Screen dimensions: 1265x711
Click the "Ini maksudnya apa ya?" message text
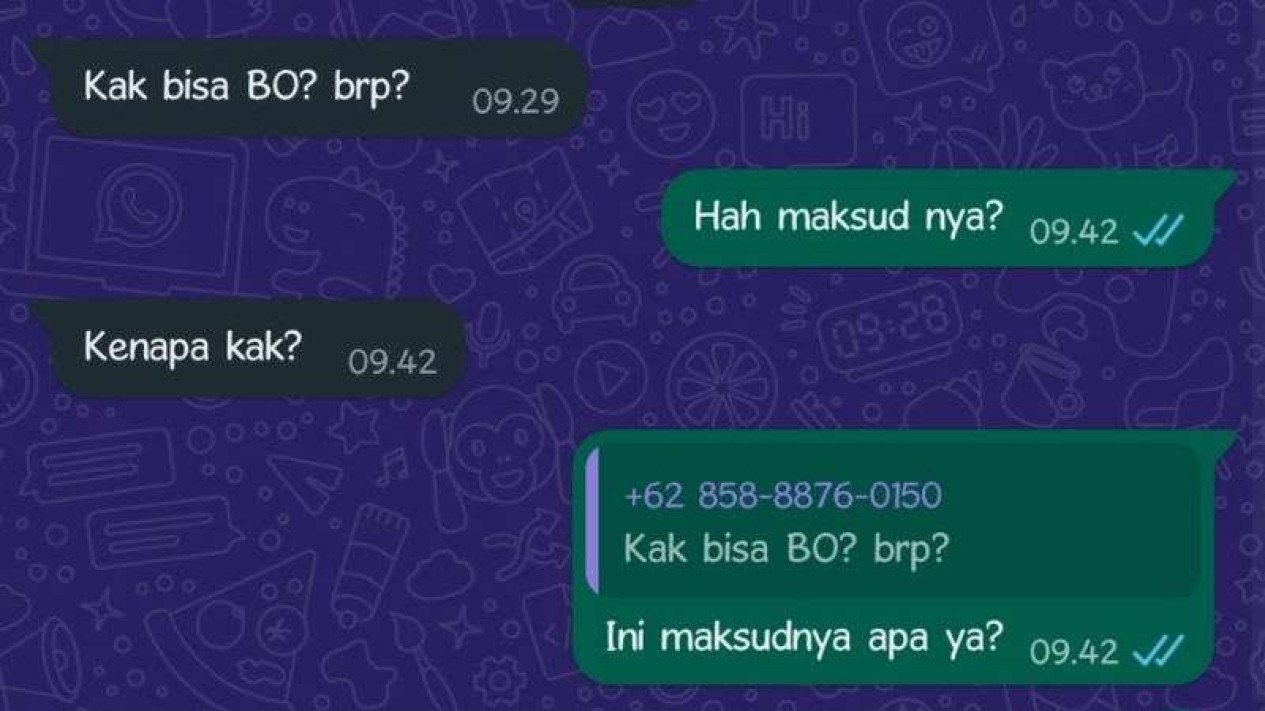802,639
